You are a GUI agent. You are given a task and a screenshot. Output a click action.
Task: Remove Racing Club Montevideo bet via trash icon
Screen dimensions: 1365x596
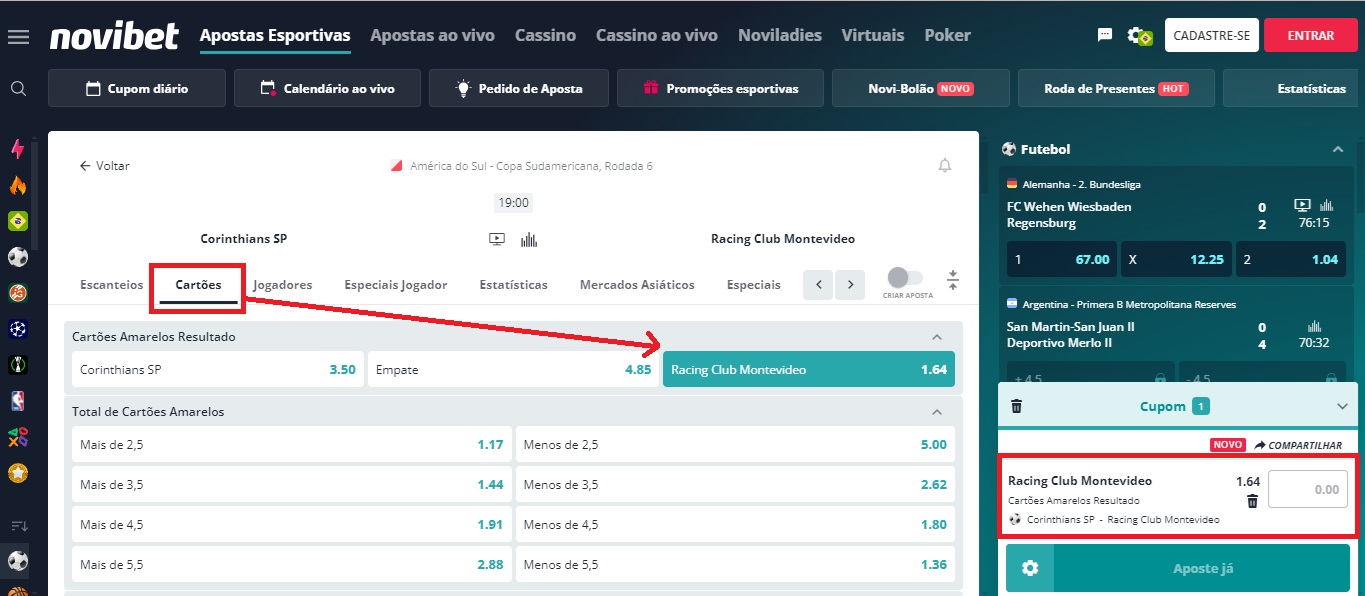click(x=1252, y=501)
